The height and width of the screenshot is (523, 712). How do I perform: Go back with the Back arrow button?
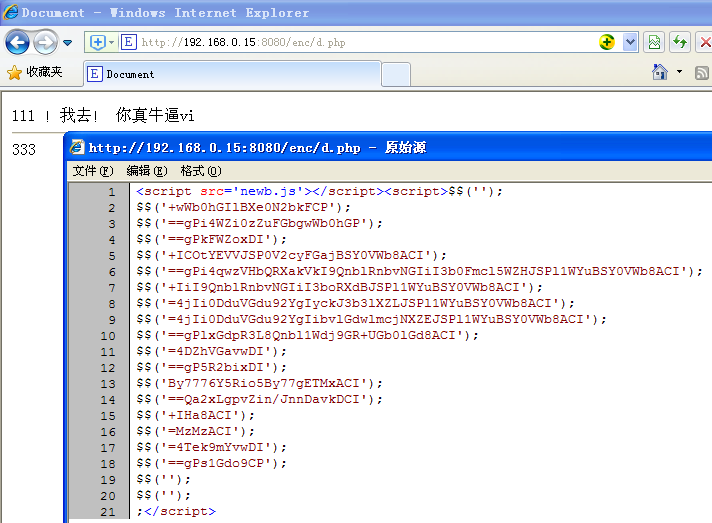pos(17,43)
